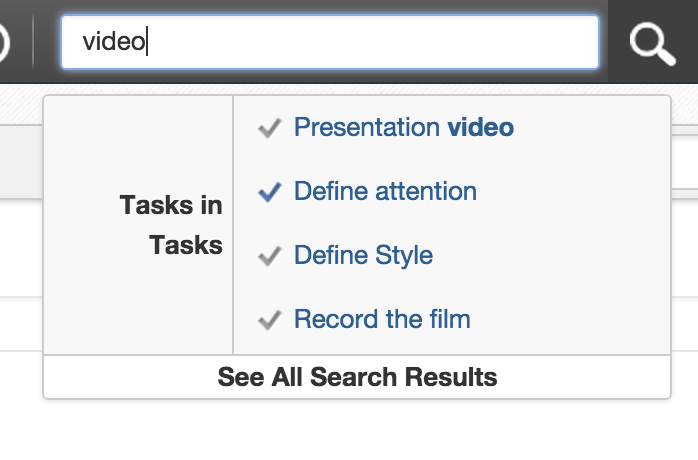Click the dark toolbar separator left of search box
This screenshot has width=698, height=460.
click(33, 41)
